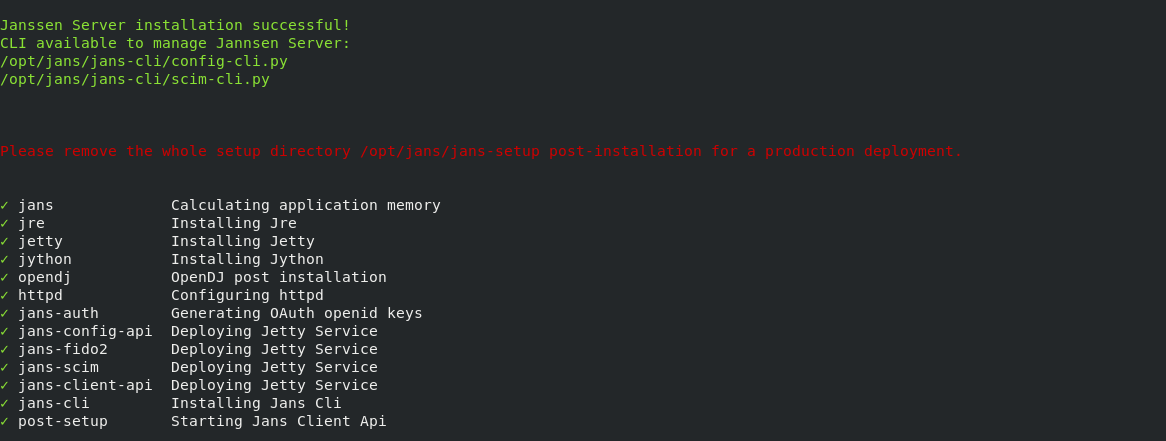Screen dimensions: 1166x441
Task: Click the red setup directory removal warning
Action: tap(481, 151)
